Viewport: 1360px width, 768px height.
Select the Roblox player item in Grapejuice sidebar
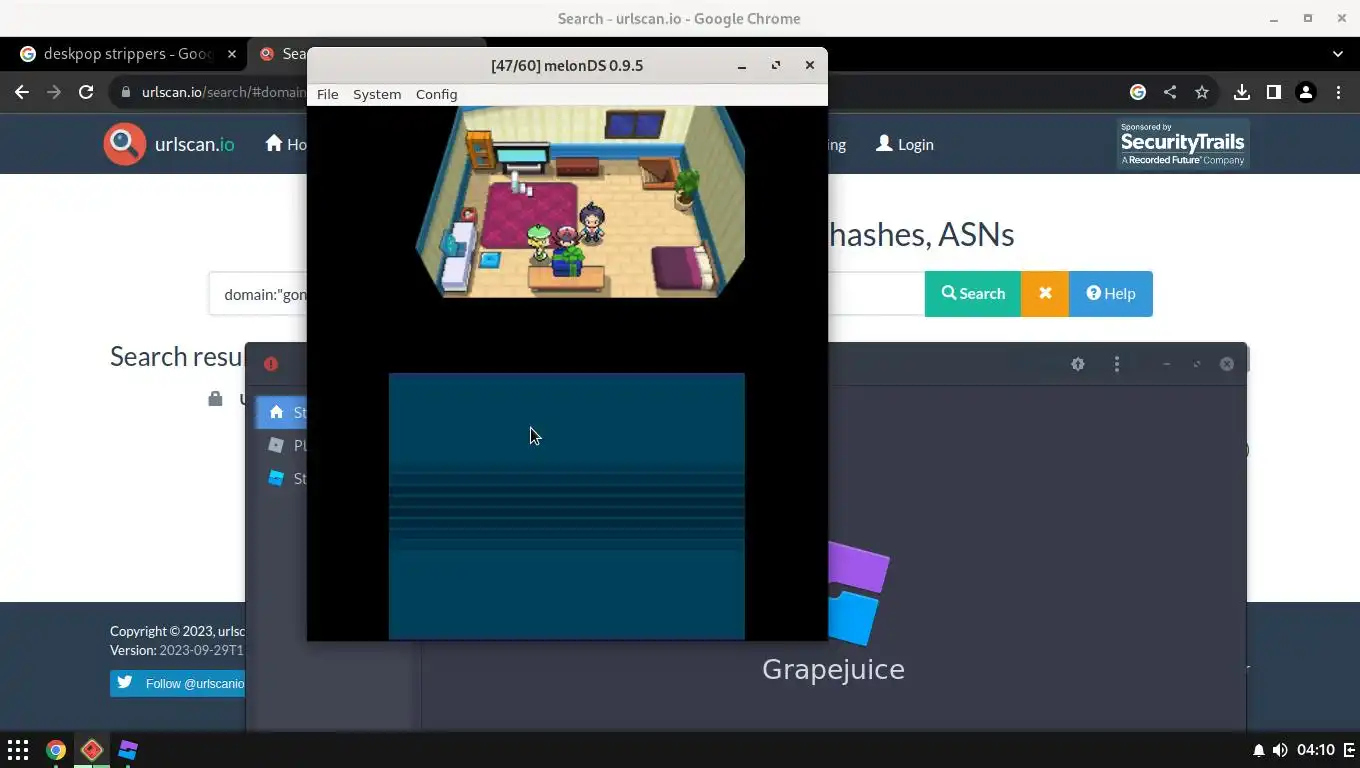pos(282,445)
